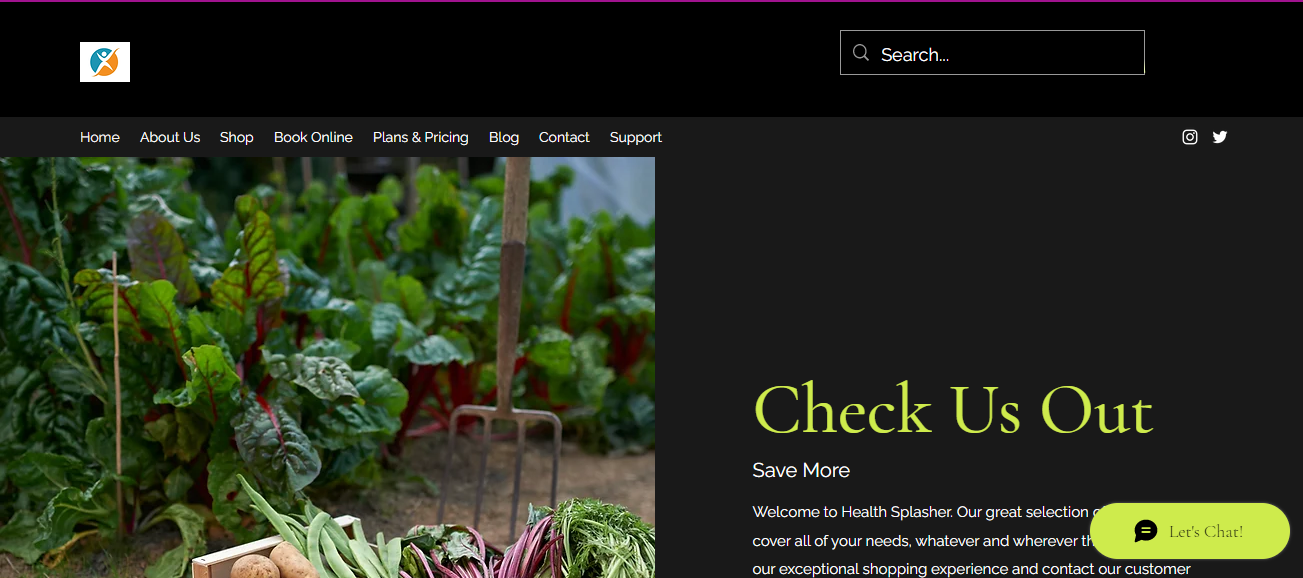
Task: Click the vegetable garden hero image
Action: (x=327, y=367)
